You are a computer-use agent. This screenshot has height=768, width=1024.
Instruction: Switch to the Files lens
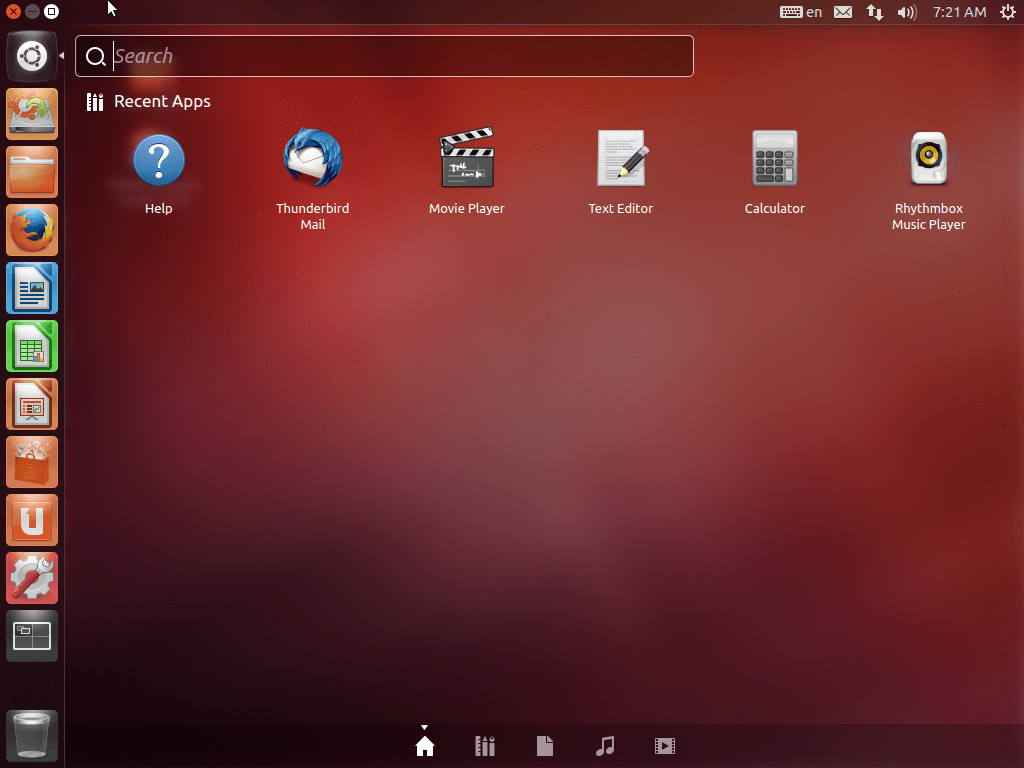(545, 746)
